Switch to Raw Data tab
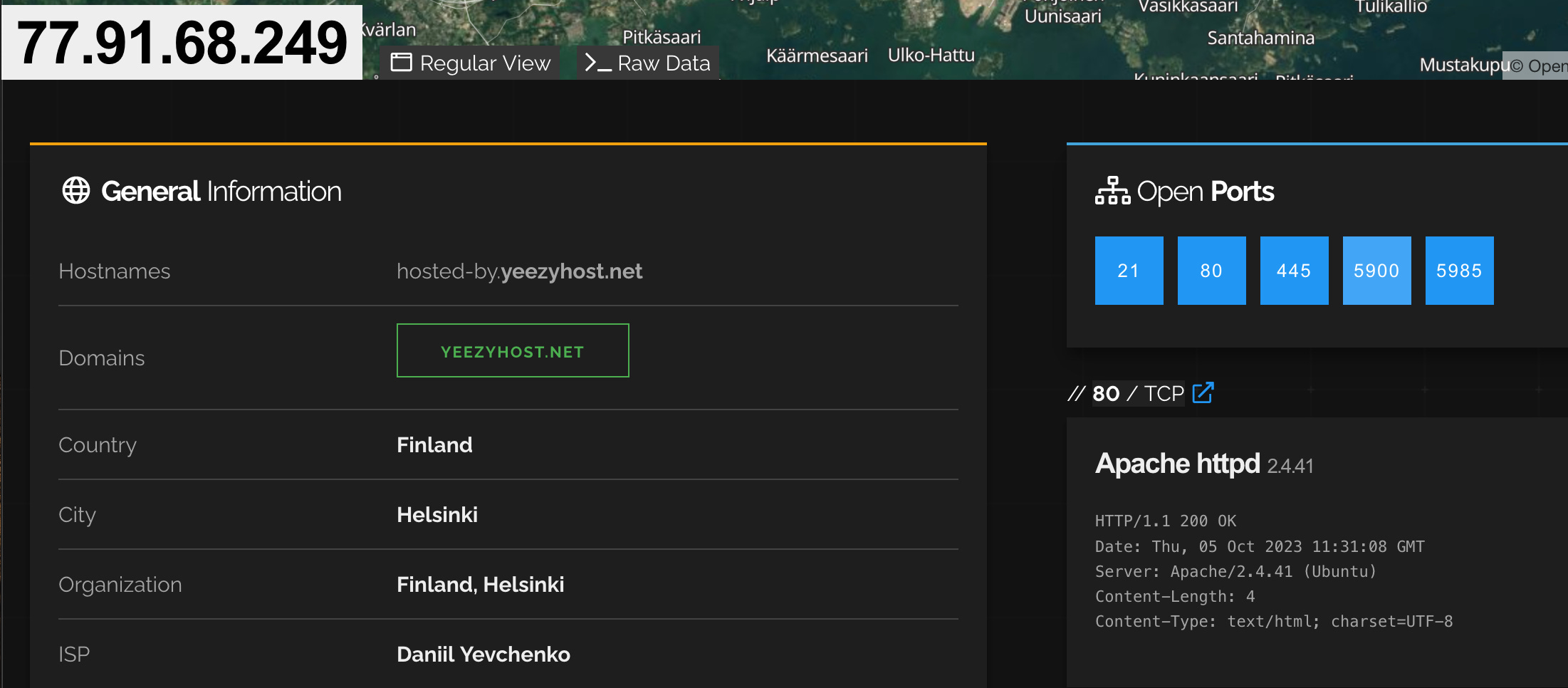The width and height of the screenshot is (1568, 688). coord(647,63)
